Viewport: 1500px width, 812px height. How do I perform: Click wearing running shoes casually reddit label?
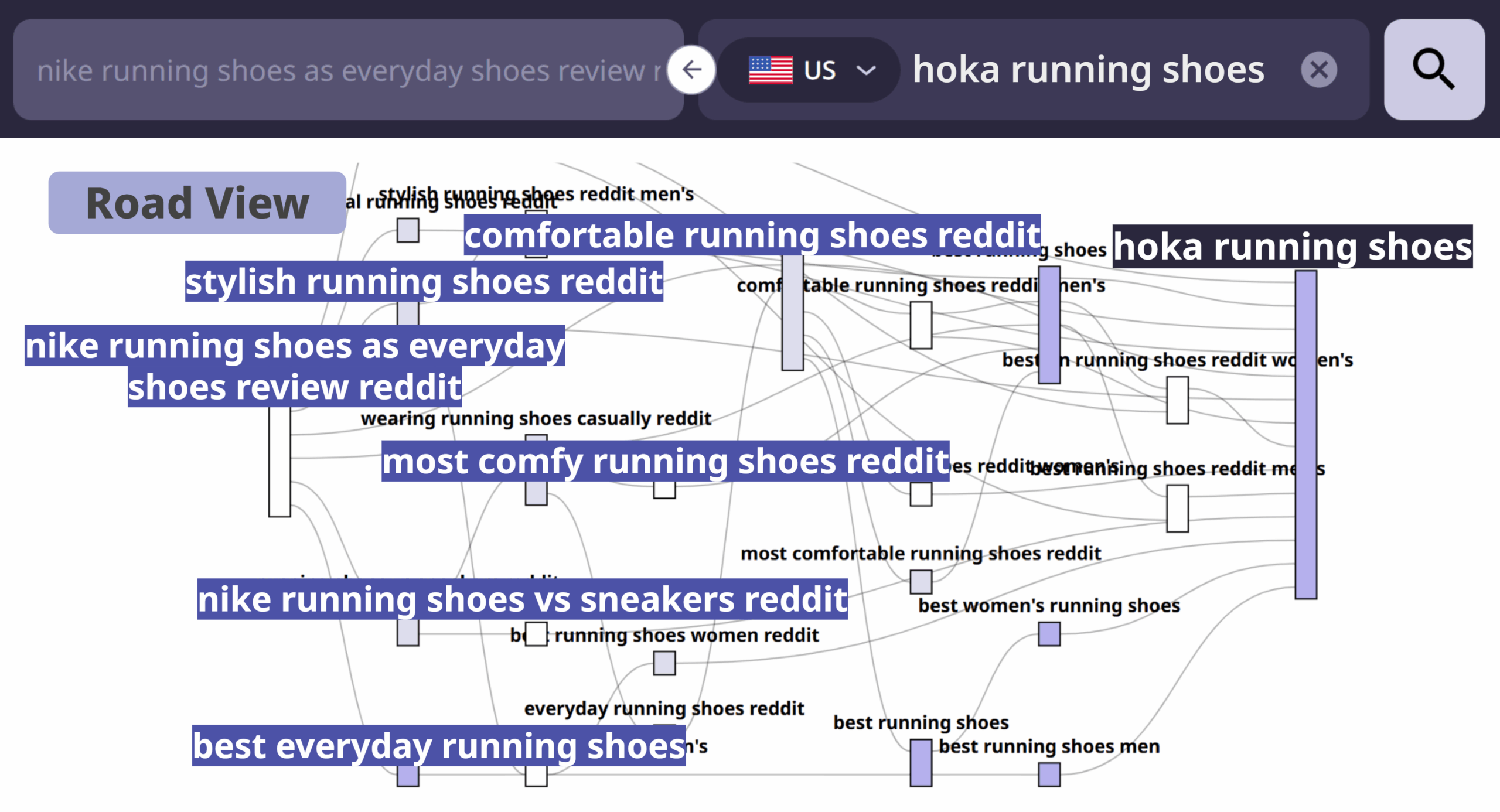coord(536,418)
